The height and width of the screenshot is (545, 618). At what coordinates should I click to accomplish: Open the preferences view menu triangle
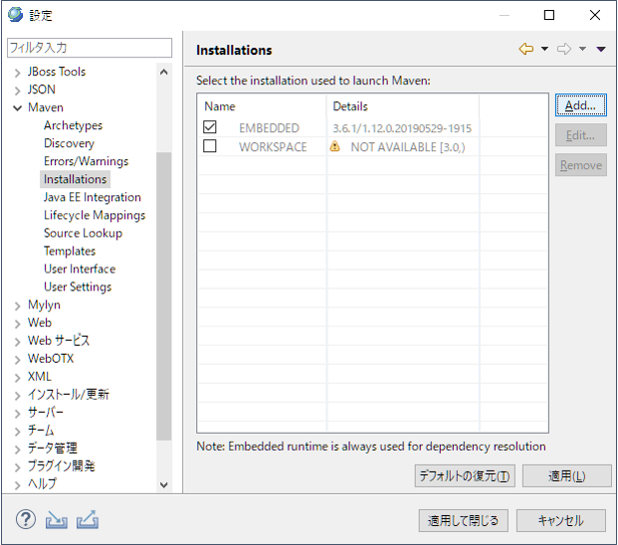click(601, 50)
